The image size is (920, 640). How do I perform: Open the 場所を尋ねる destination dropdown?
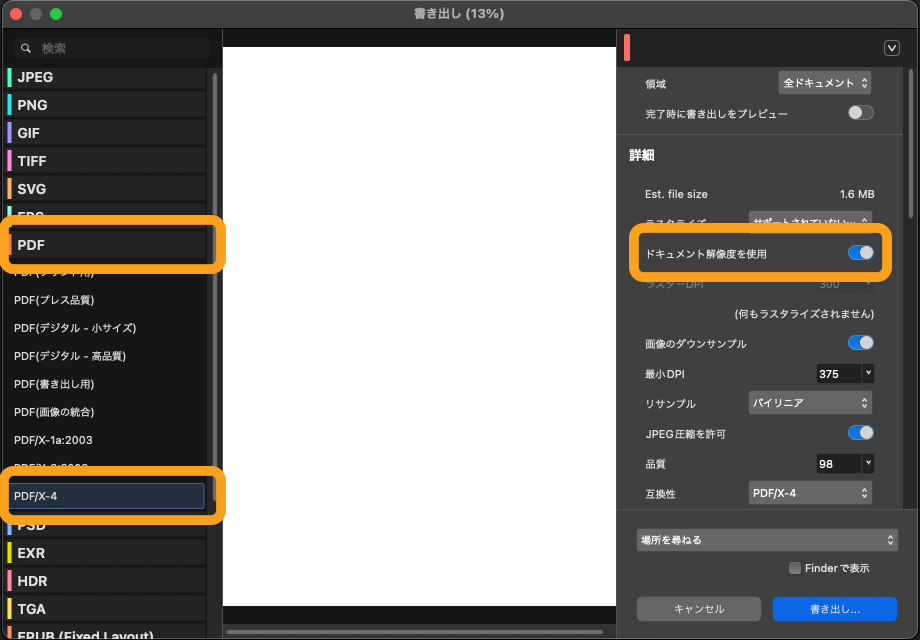[767, 540]
